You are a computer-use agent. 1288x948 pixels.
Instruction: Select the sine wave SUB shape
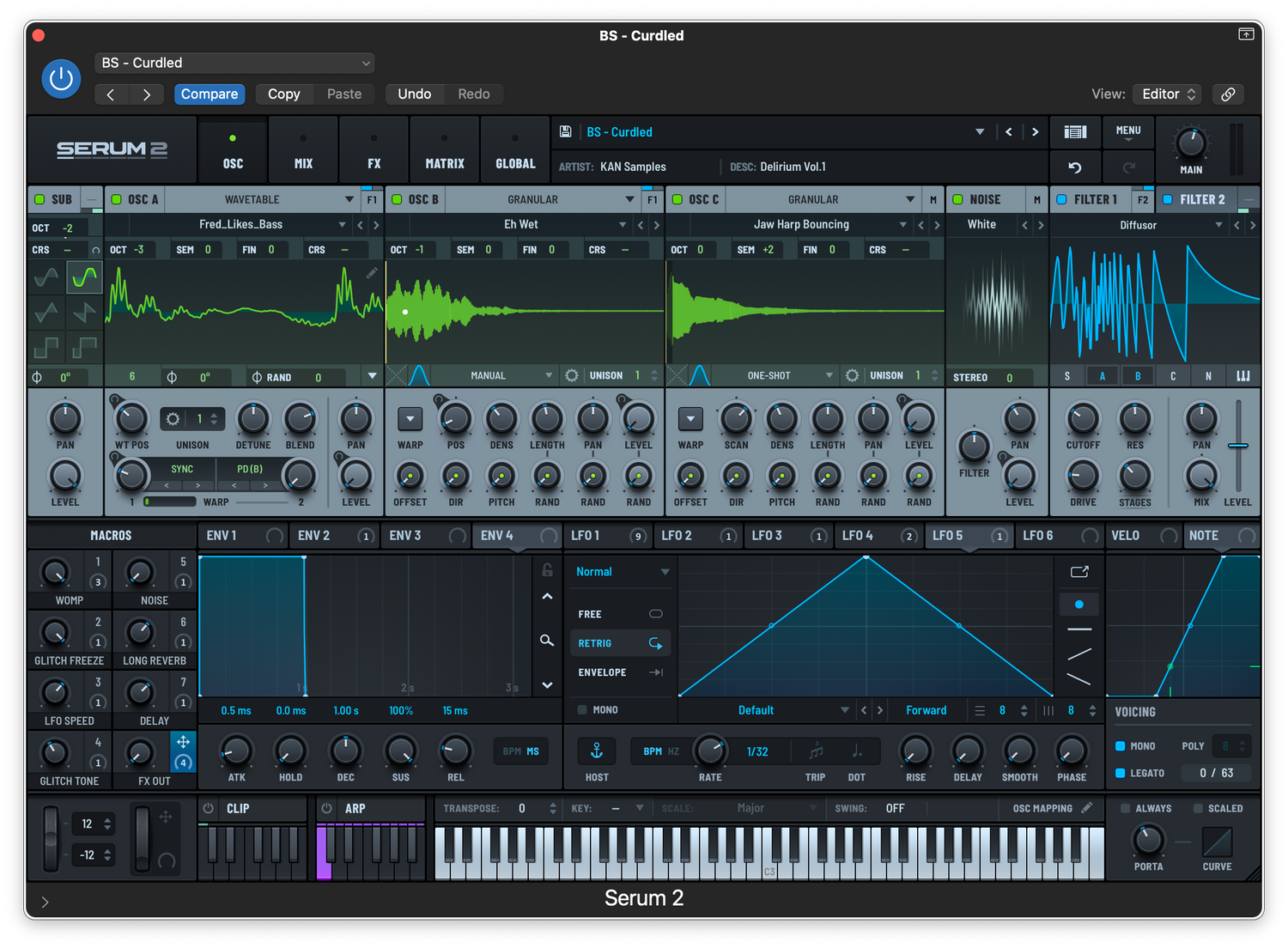coord(46,276)
